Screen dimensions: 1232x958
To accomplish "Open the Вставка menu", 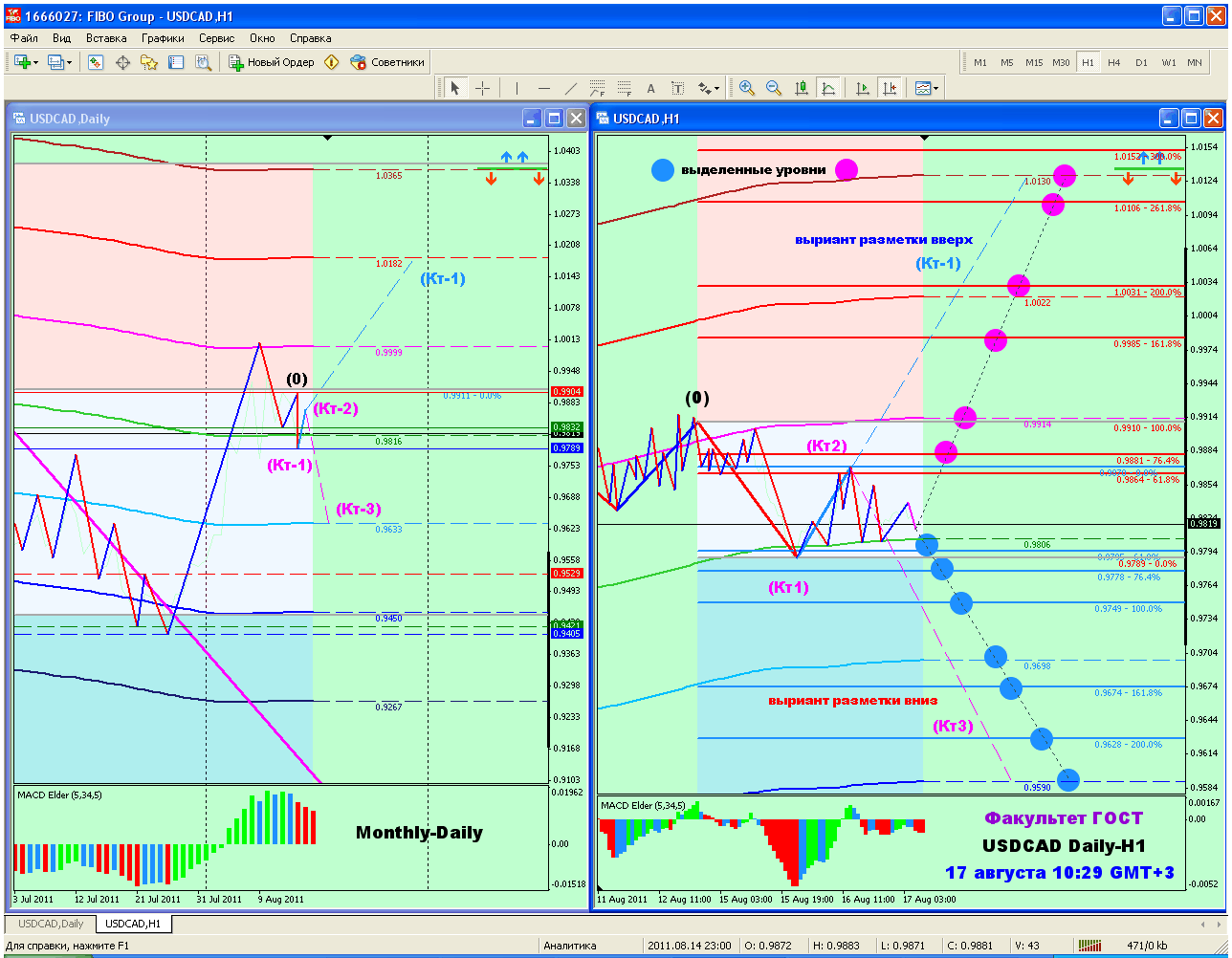I will 106,38.
